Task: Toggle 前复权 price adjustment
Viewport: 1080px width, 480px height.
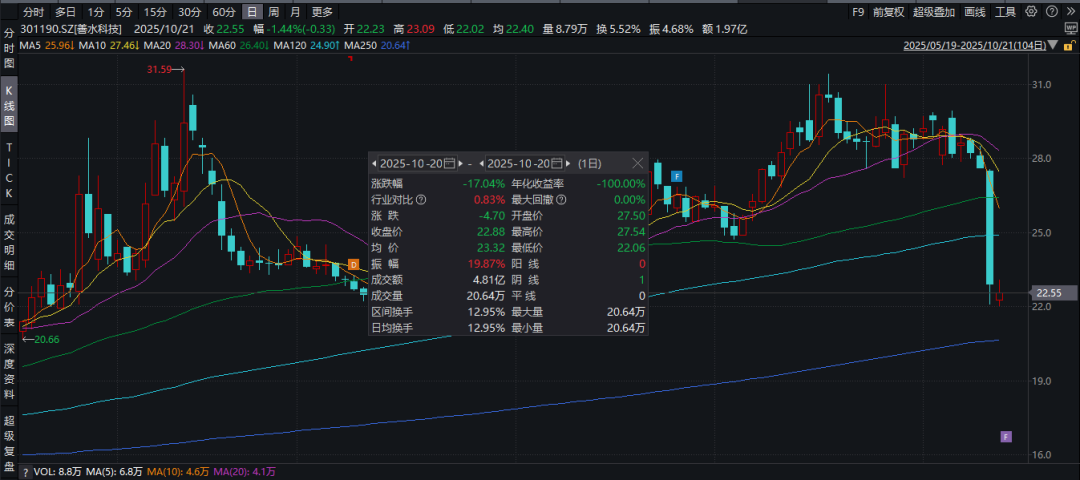Action: [x=887, y=12]
